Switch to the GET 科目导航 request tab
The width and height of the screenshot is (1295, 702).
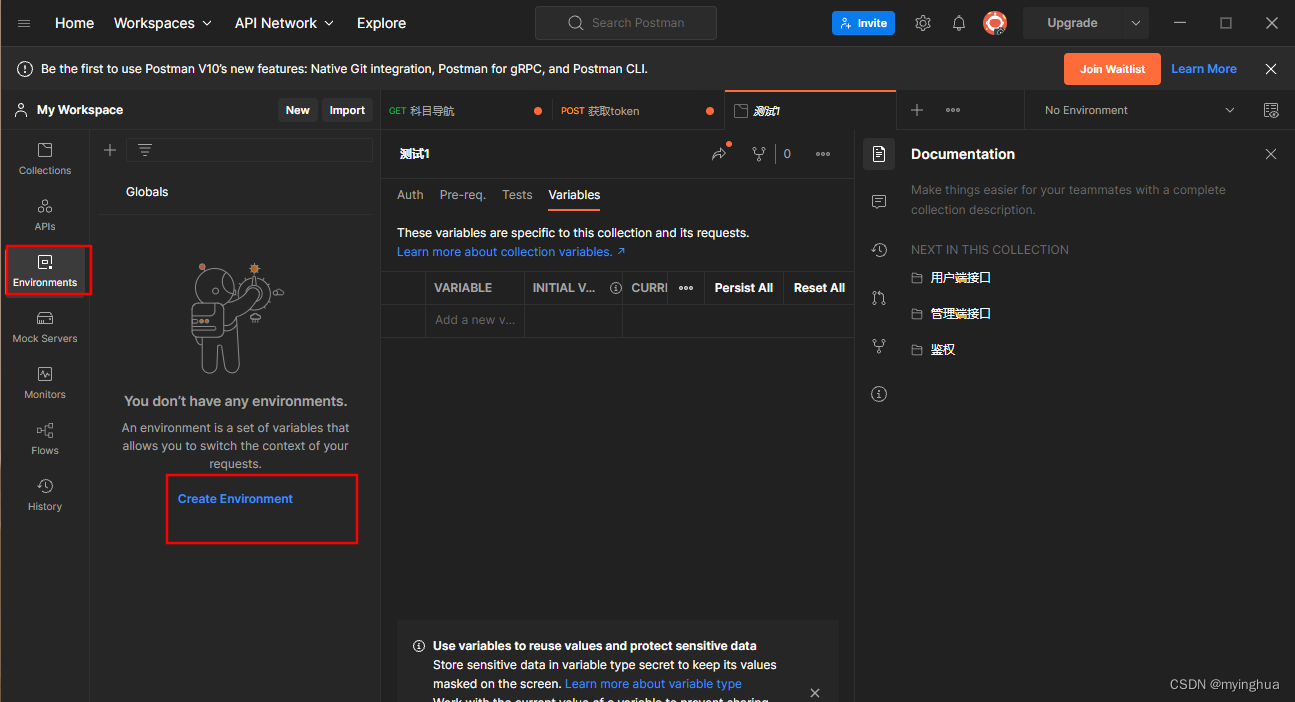466,111
